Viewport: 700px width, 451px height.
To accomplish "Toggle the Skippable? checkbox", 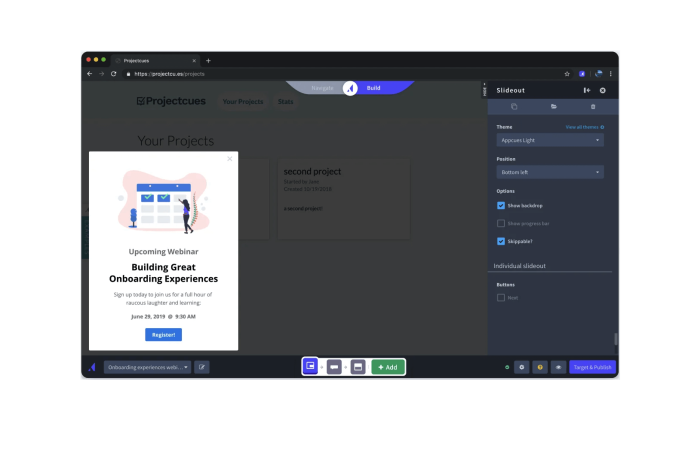I will pos(501,241).
